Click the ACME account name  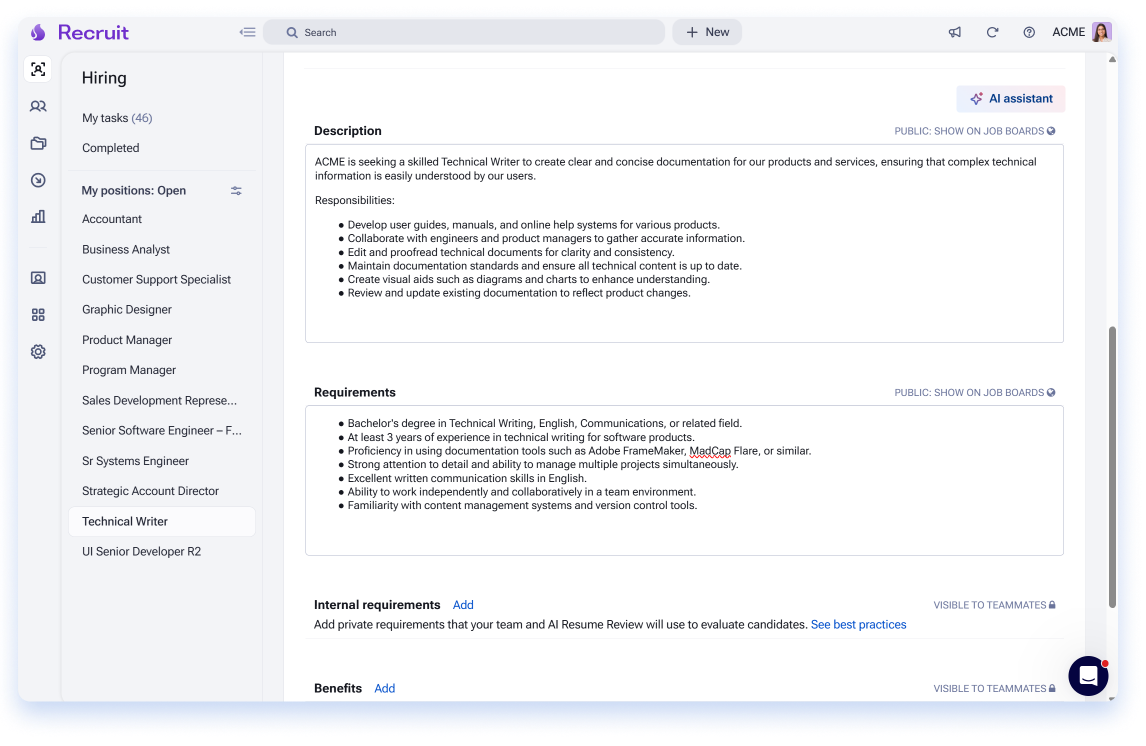coord(1068,32)
